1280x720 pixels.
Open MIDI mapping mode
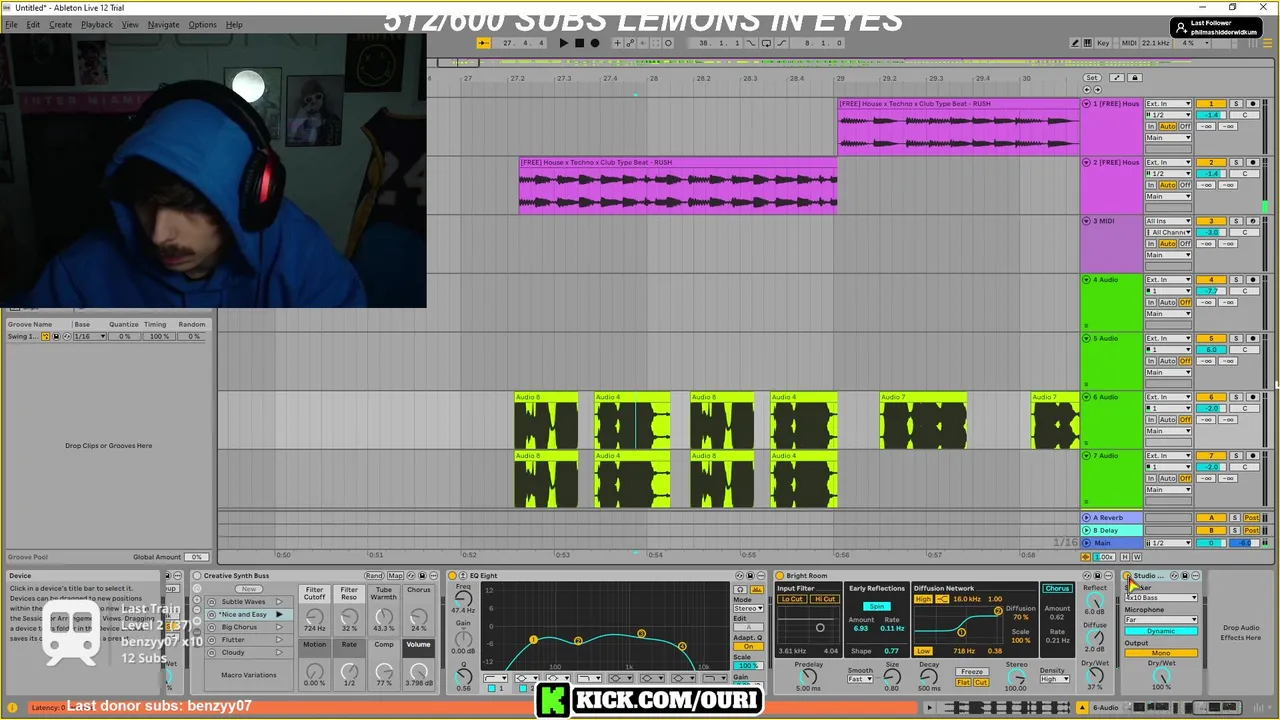click(x=1129, y=43)
